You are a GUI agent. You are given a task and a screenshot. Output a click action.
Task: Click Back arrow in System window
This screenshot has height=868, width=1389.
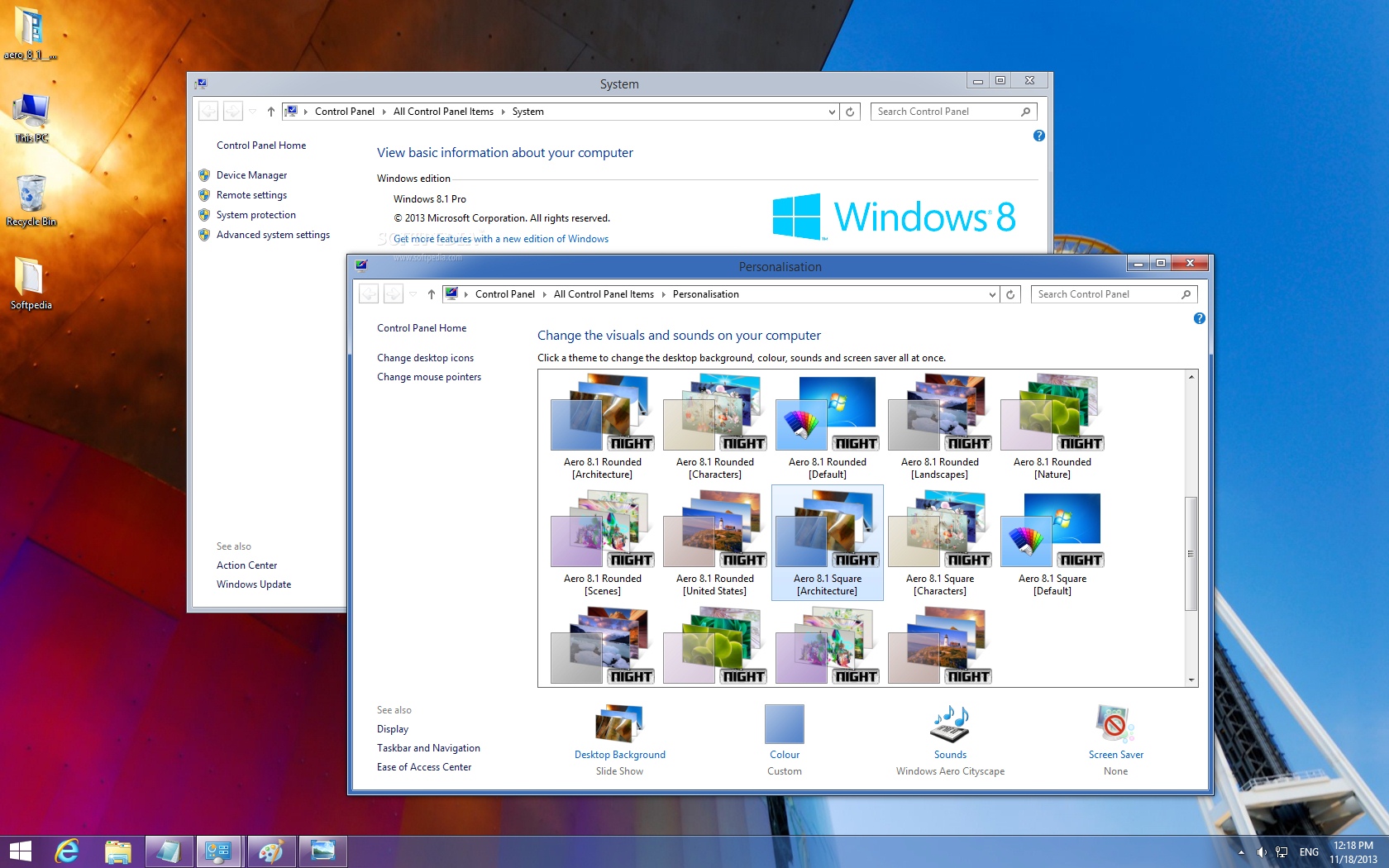pyautogui.click(x=208, y=111)
